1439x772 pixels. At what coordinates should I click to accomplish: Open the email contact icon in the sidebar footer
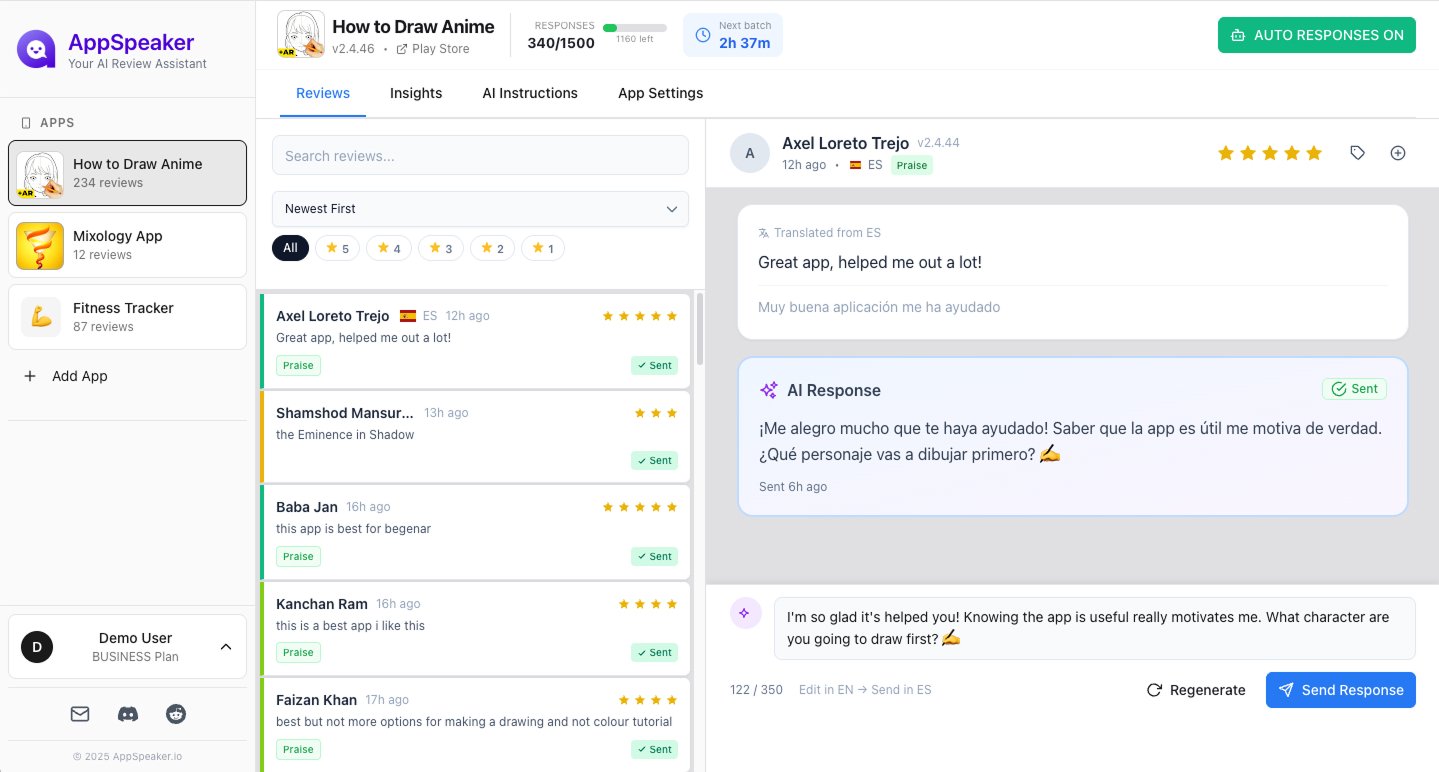point(79,714)
